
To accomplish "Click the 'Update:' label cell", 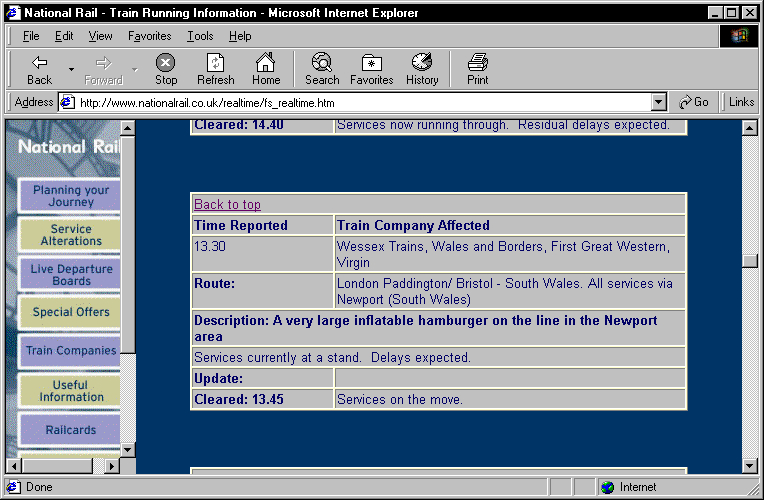I will pos(262,378).
